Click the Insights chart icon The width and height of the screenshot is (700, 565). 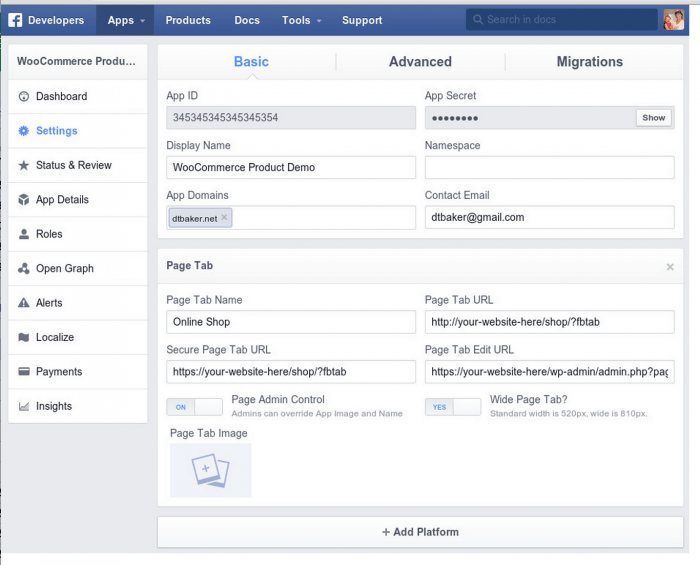(24, 406)
